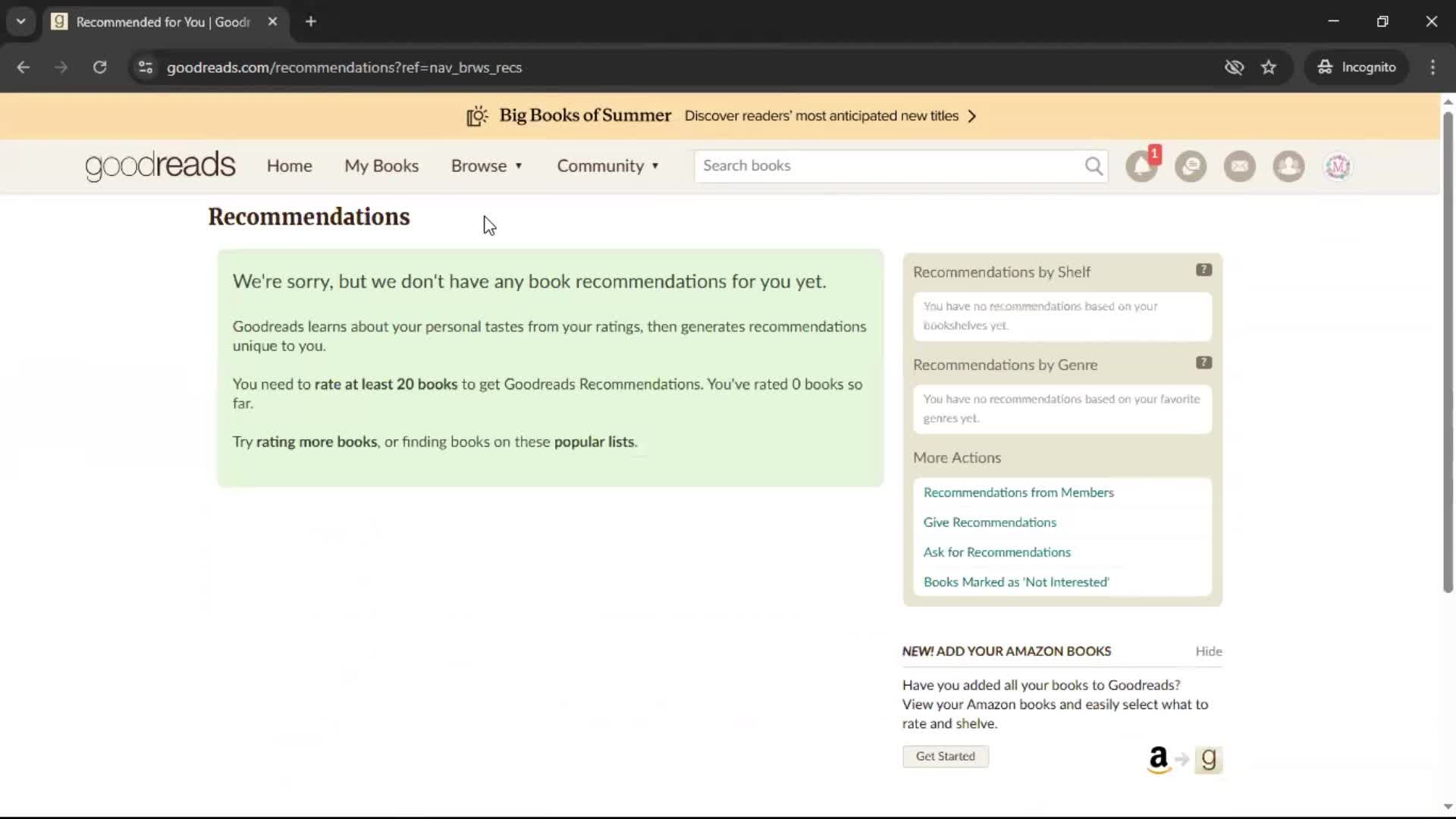Reload the page
This screenshot has width=1456, height=819.
pos(99,67)
